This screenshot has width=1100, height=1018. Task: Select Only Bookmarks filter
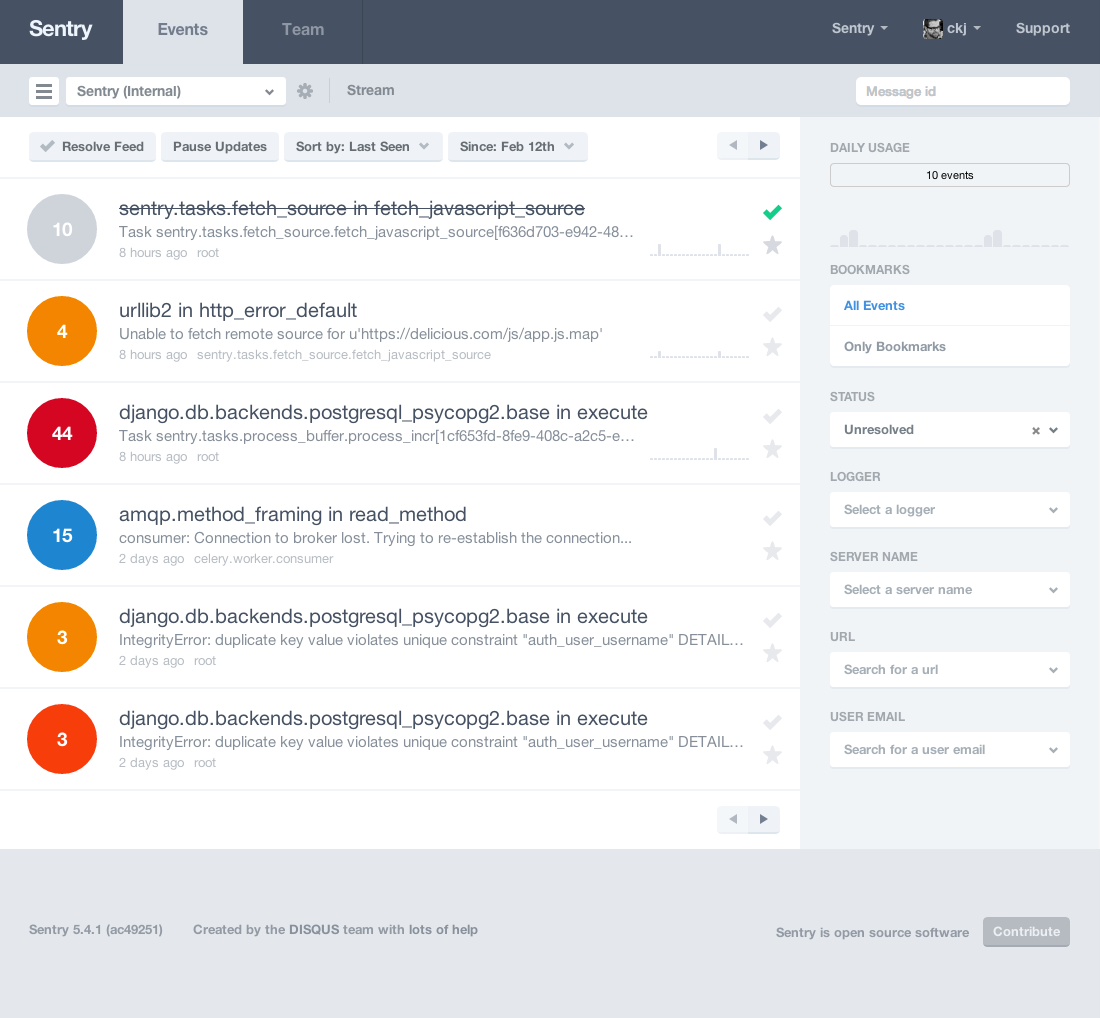click(950, 347)
